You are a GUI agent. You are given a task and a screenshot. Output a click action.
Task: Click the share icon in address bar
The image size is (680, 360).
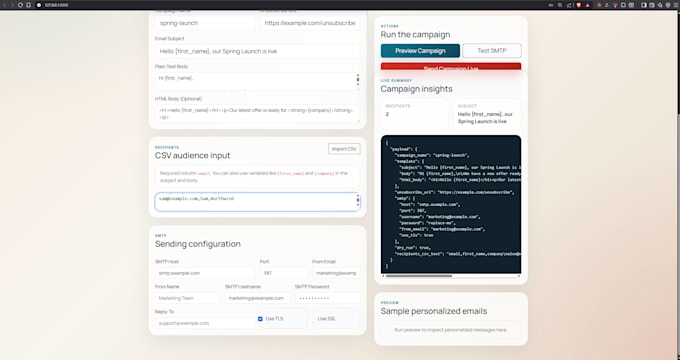pos(569,5)
